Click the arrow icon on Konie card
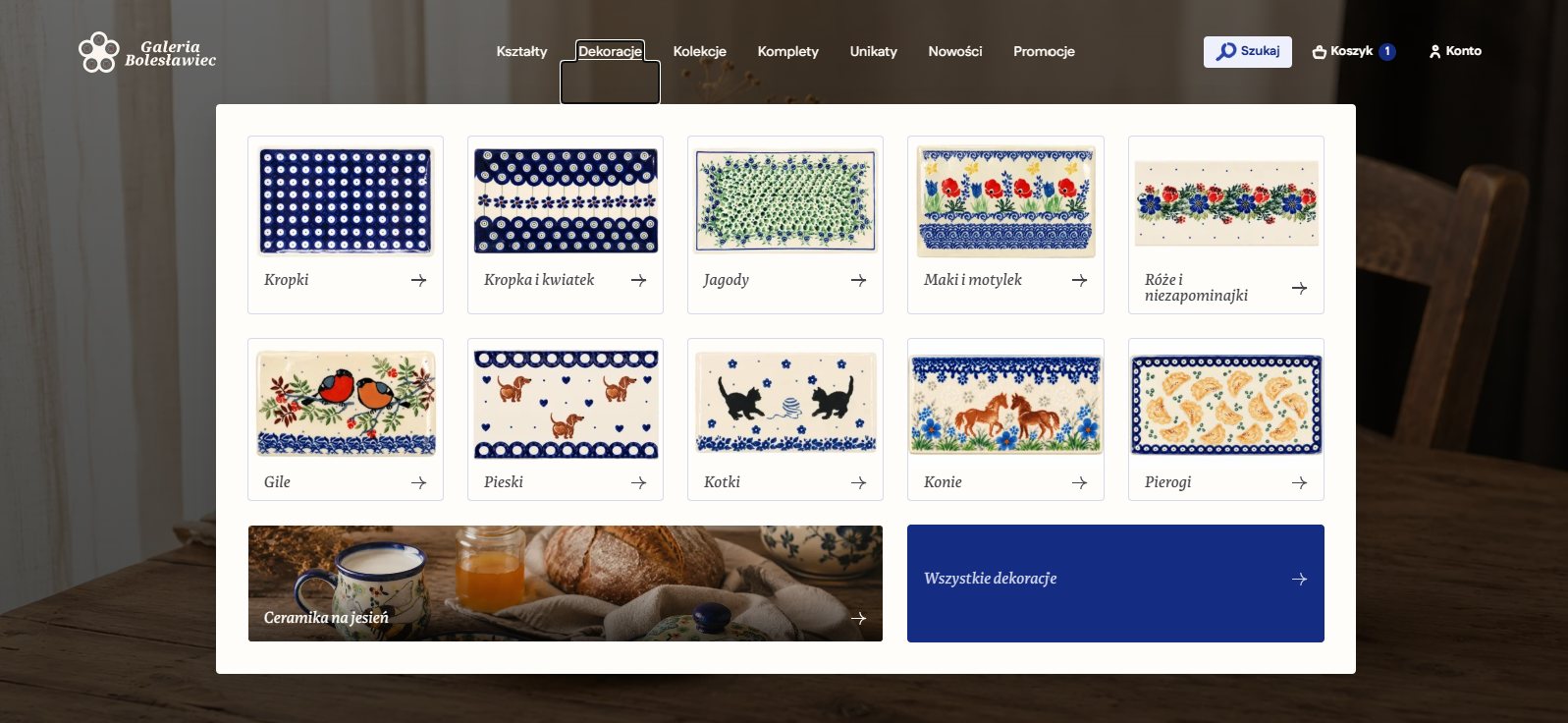The width and height of the screenshot is (1568, 723). pos(1079,482)
